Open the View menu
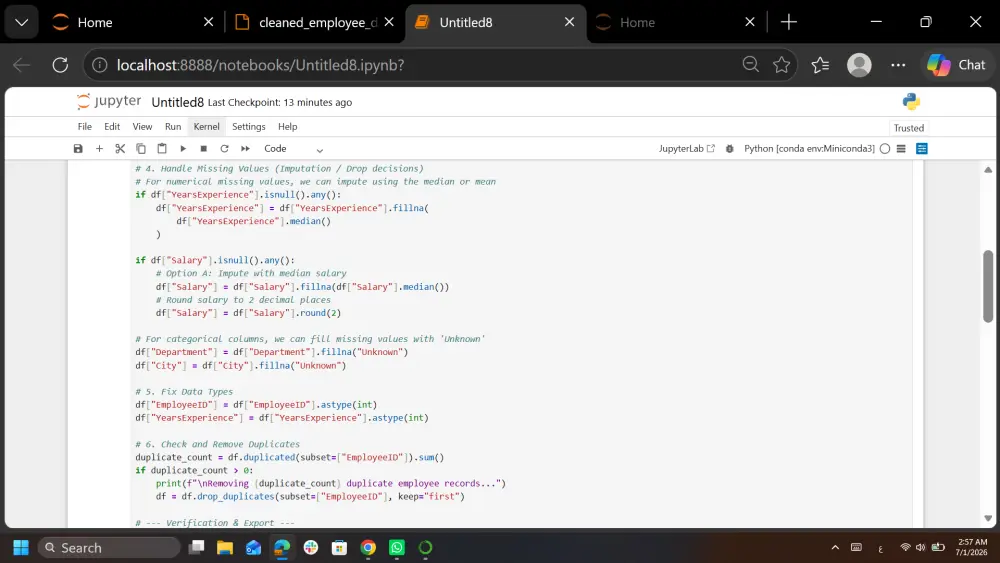 coord(142,126)
